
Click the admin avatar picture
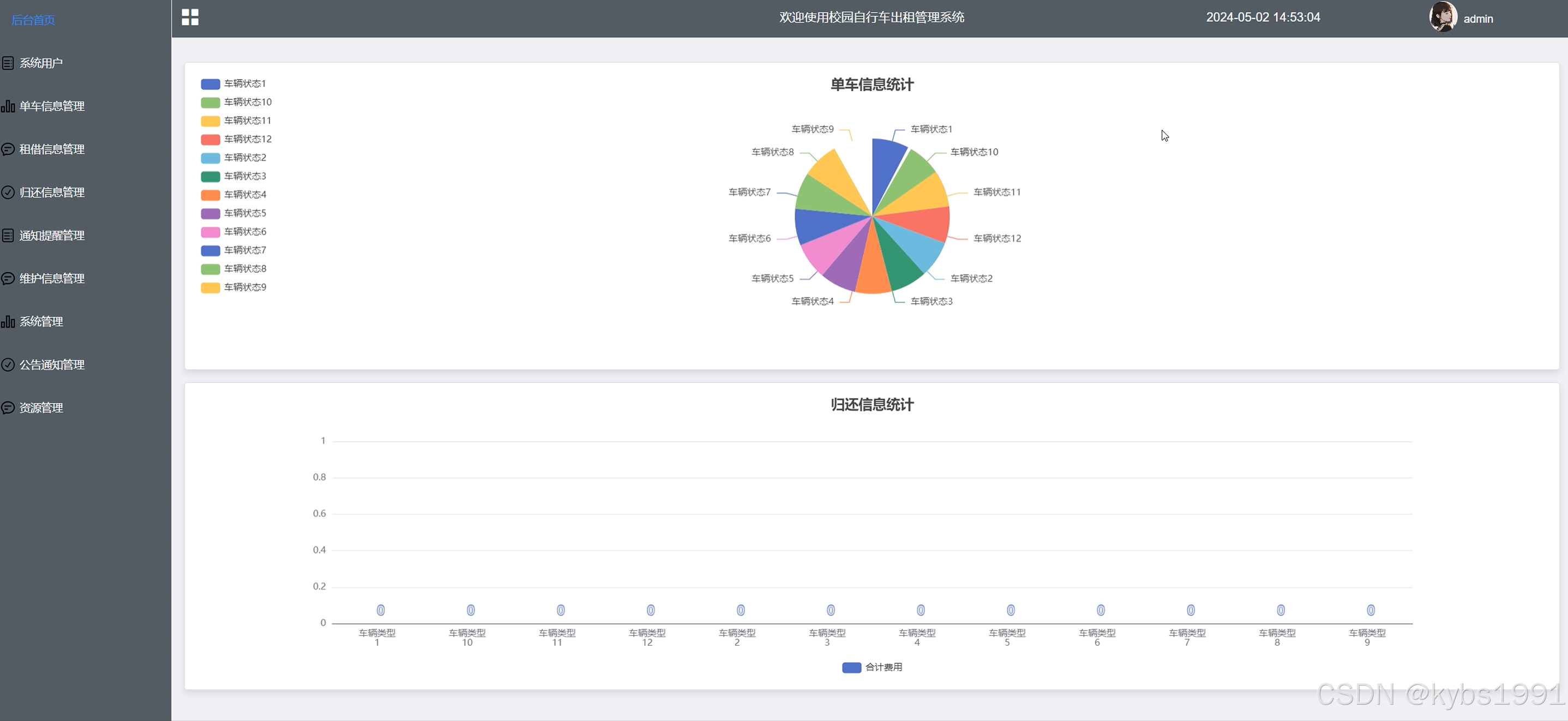point(1443,17)
